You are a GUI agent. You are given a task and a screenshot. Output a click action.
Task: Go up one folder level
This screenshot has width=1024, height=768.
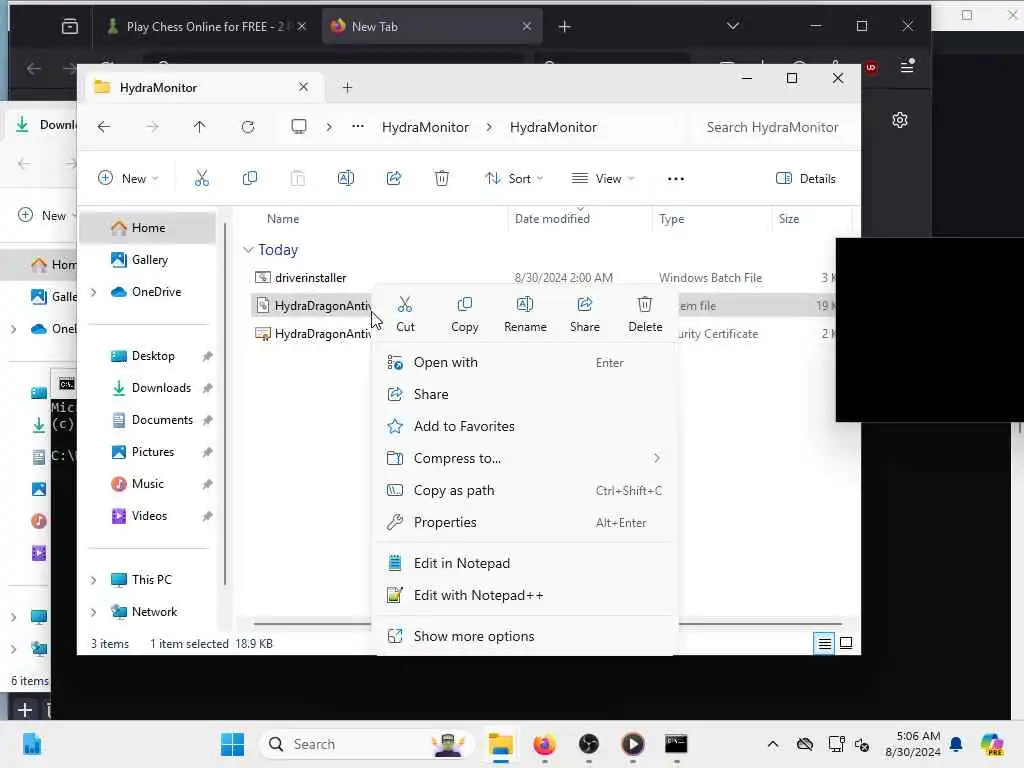click(199, 127)
